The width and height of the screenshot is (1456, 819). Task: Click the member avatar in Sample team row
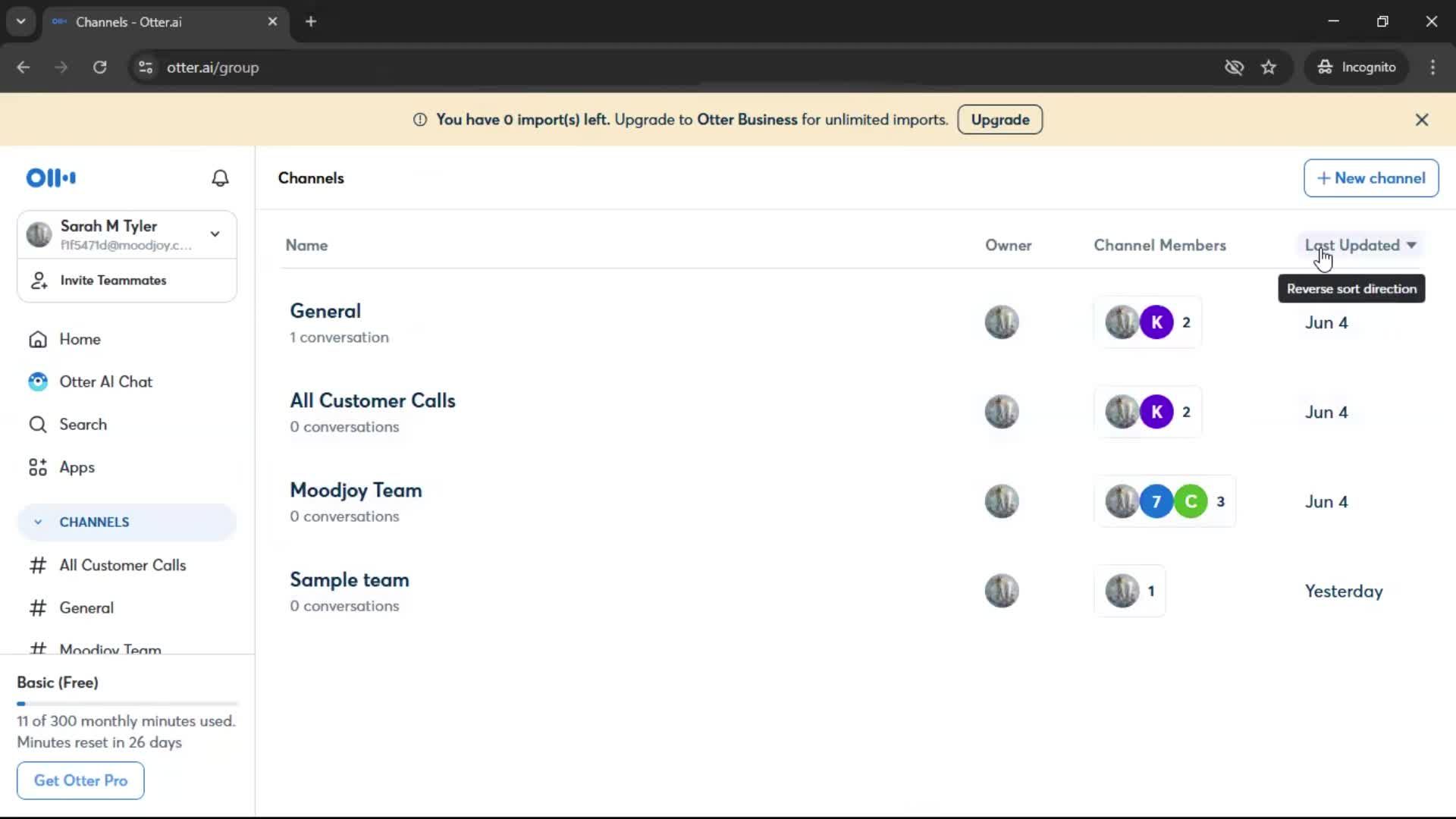click(x=1122, y=591)
